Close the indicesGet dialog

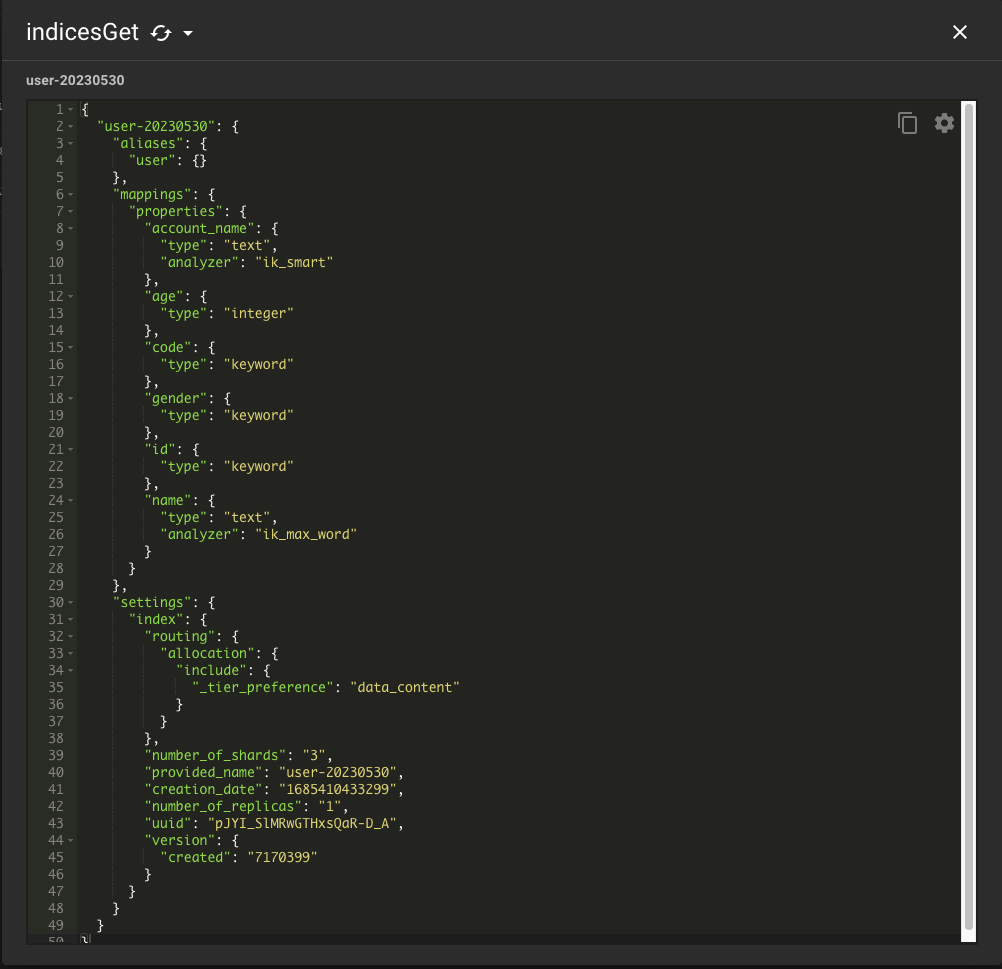pyautogui.click(x=960, y=32)
